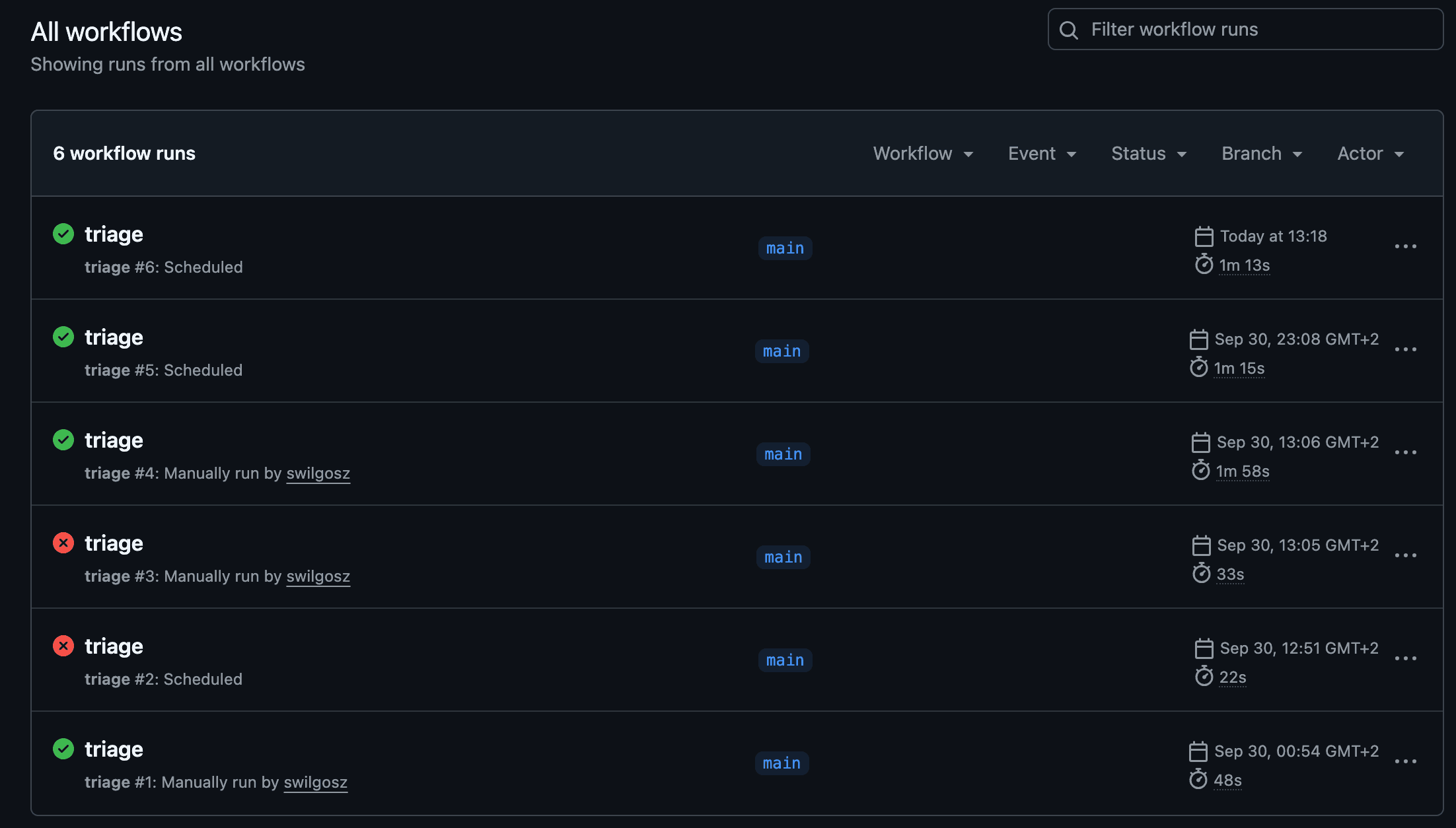
Task: Click the 1m 15s duration value
Action: (1239, 368)
